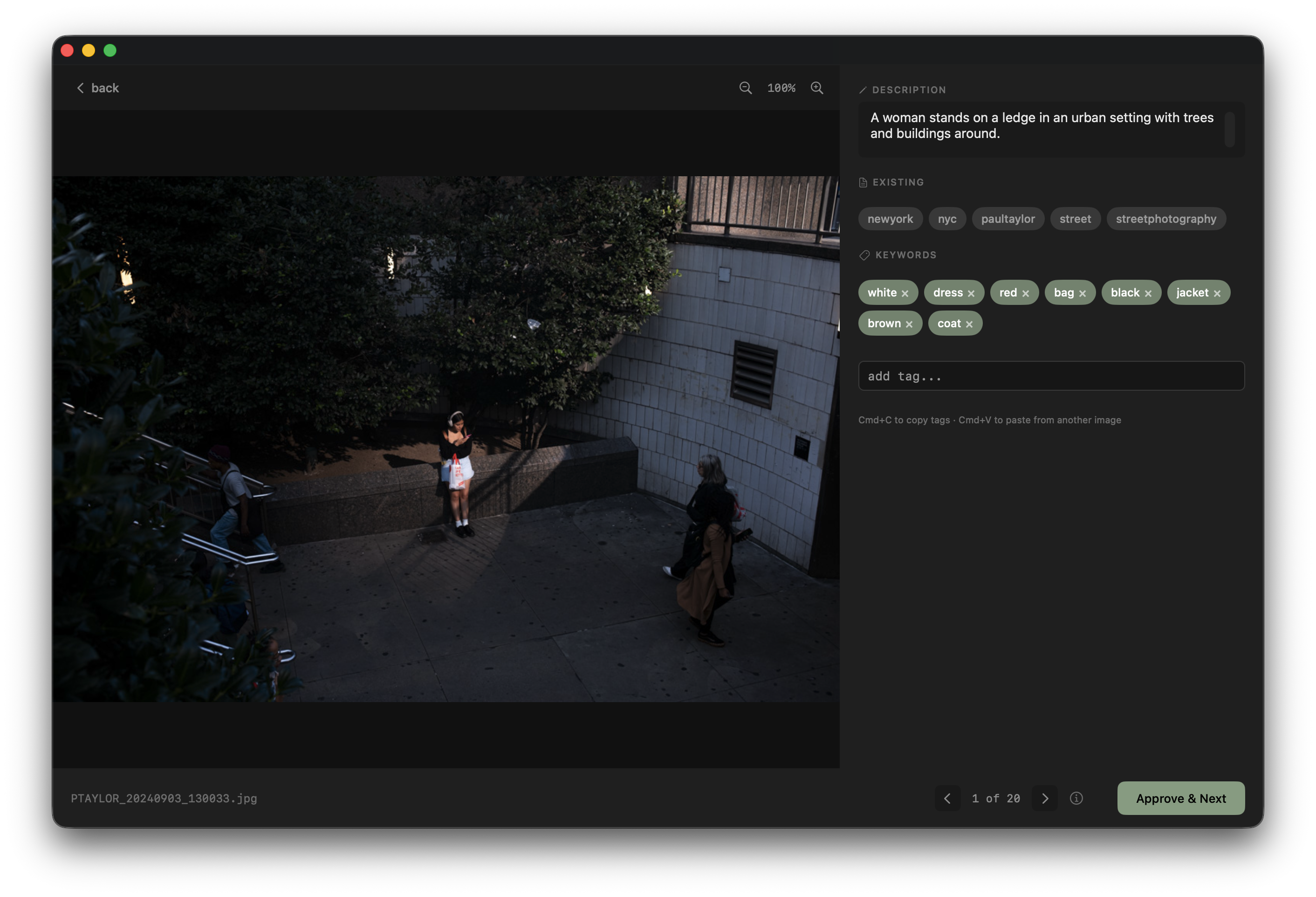Click the filename PTAYLOR_20240903_130033.jpg
Screen dimensions: 1316x897
164,799
